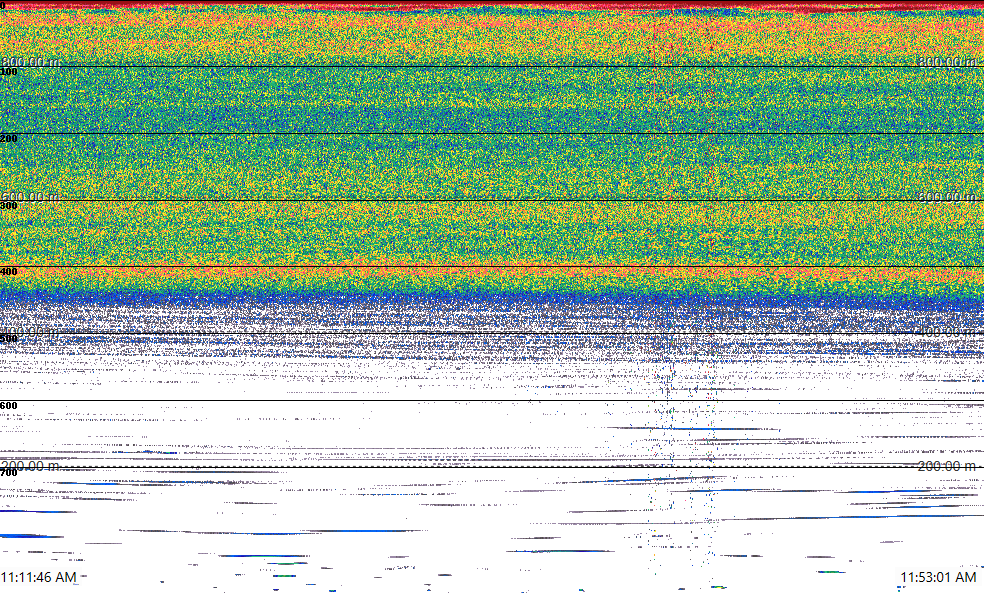Select the 500 depth gridline label
984x594 pixels.
tap(9, 339)
